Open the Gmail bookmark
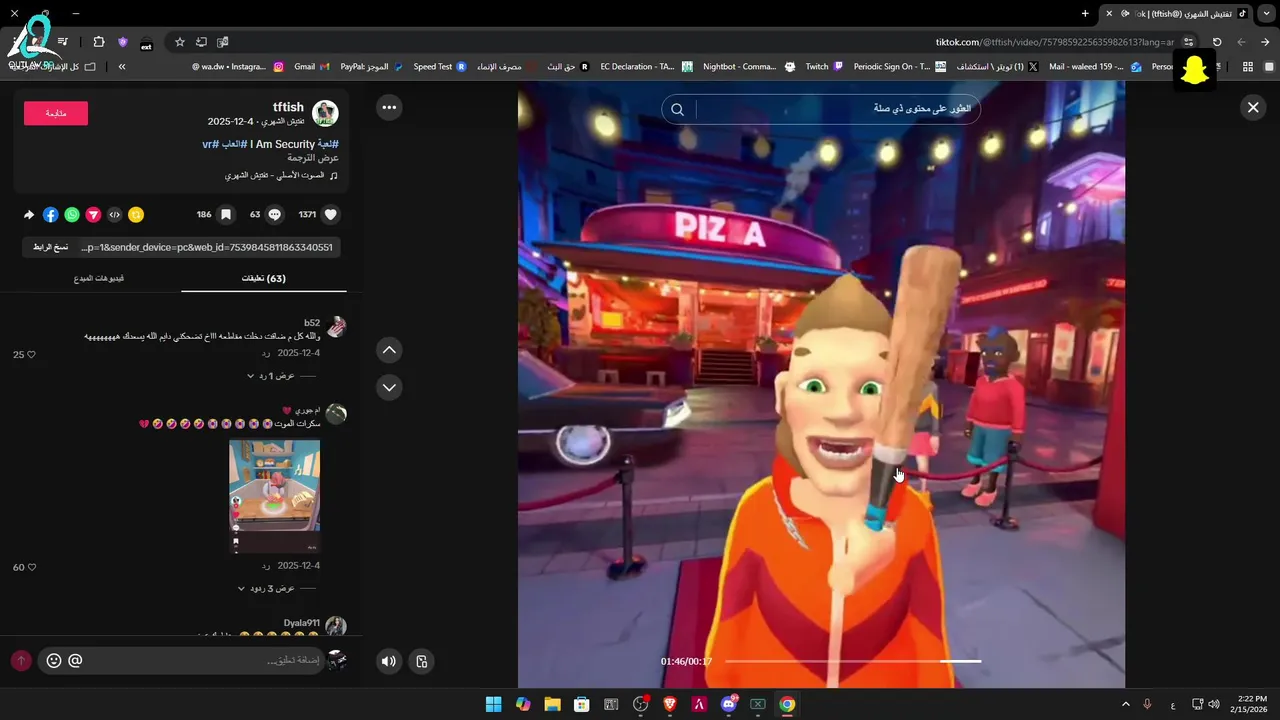Viewport: 1280px width, 720px height. tap(312, 67)
